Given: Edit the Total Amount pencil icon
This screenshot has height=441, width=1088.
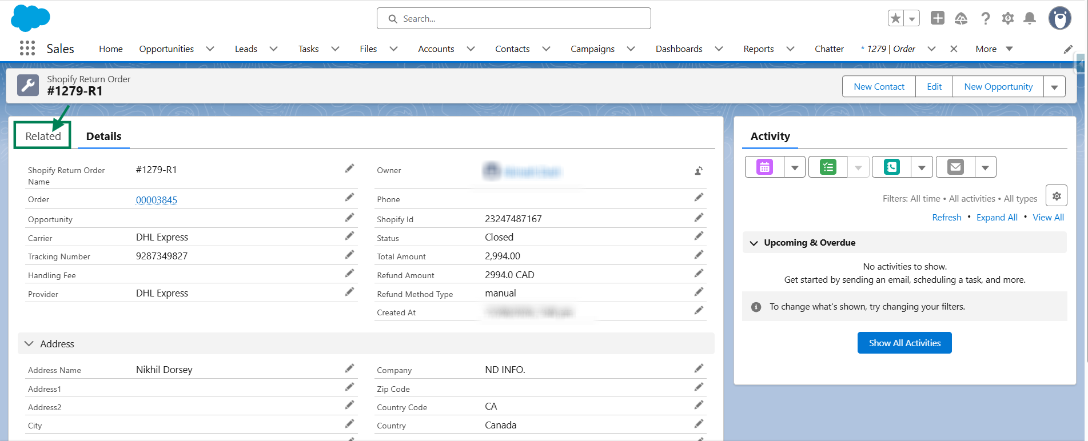Looking at the screenshot, I should 699,254.
